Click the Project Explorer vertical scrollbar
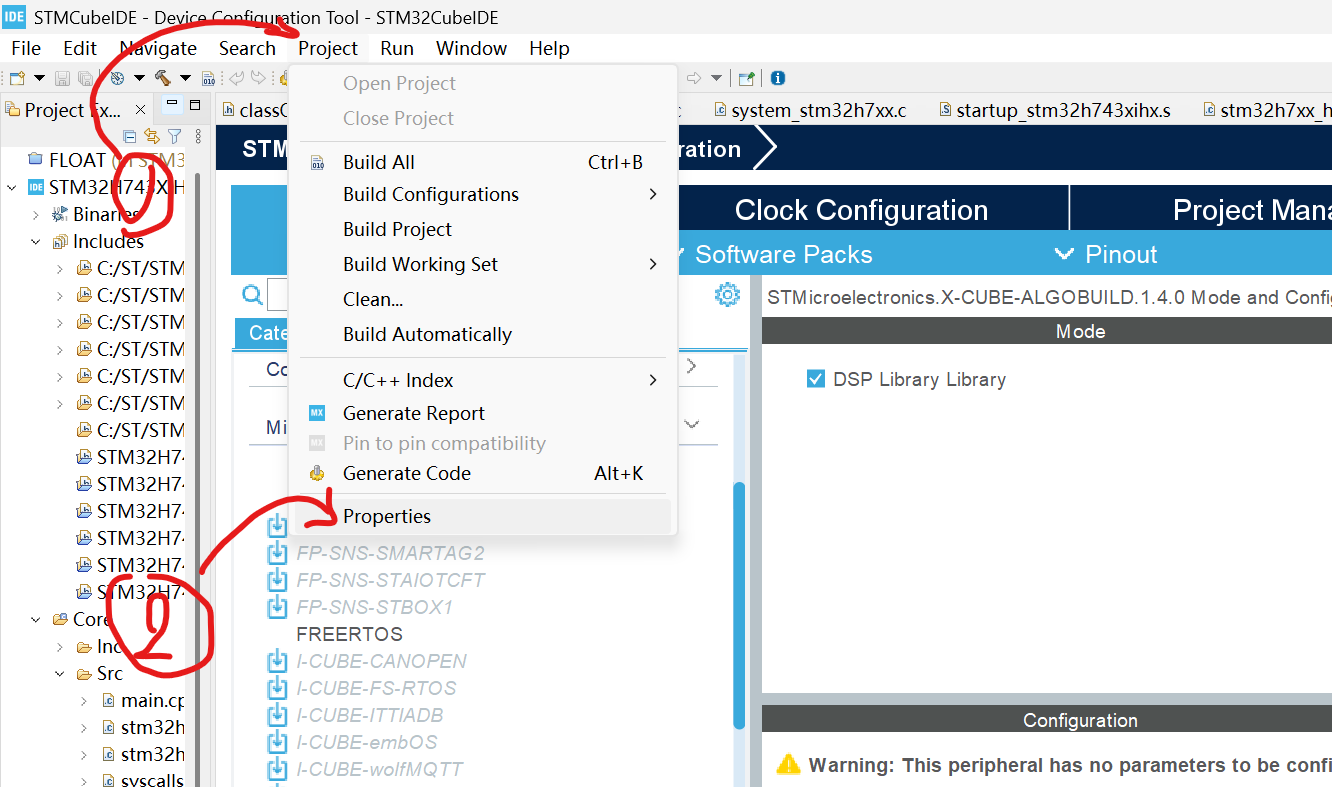Screen dimensions: 1332x787 (x=198, y=480)
